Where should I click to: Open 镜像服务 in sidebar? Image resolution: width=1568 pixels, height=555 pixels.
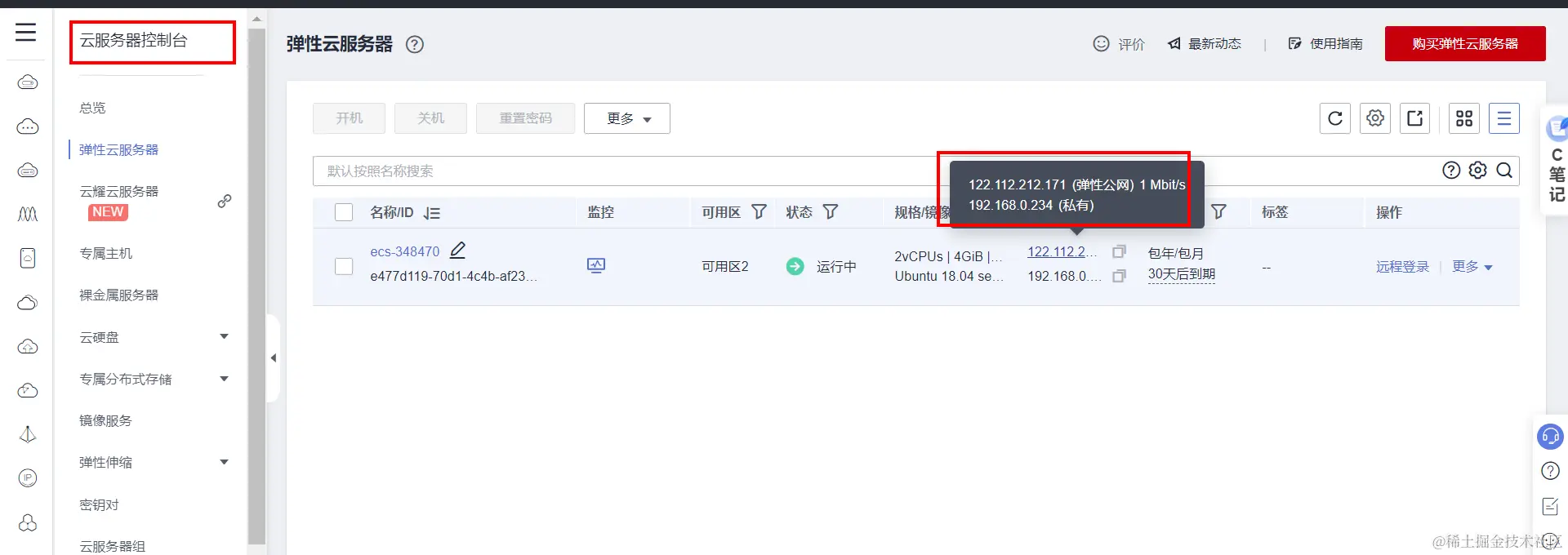pos(106,421)
